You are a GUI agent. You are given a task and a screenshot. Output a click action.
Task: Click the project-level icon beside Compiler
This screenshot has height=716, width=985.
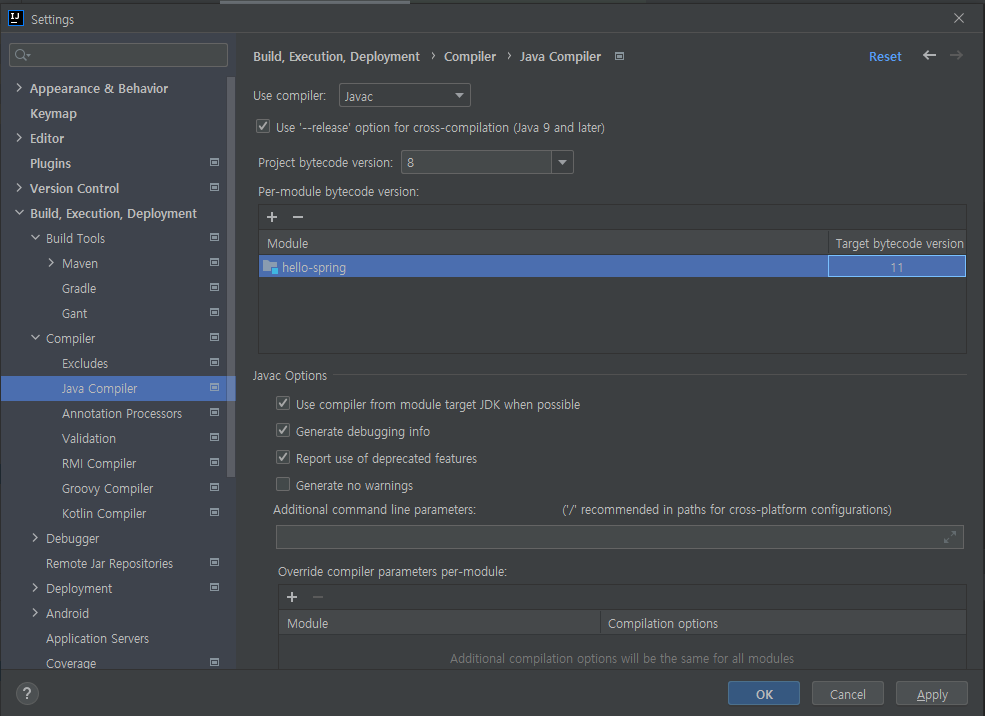click(214, 337)
